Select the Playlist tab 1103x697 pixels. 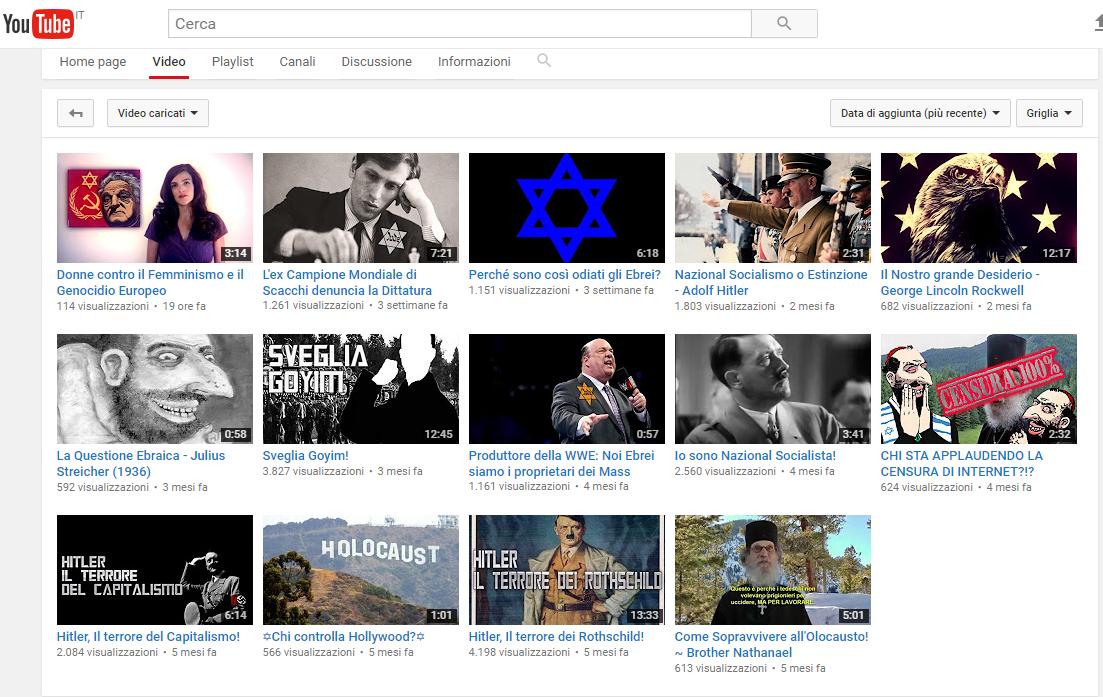232,62
